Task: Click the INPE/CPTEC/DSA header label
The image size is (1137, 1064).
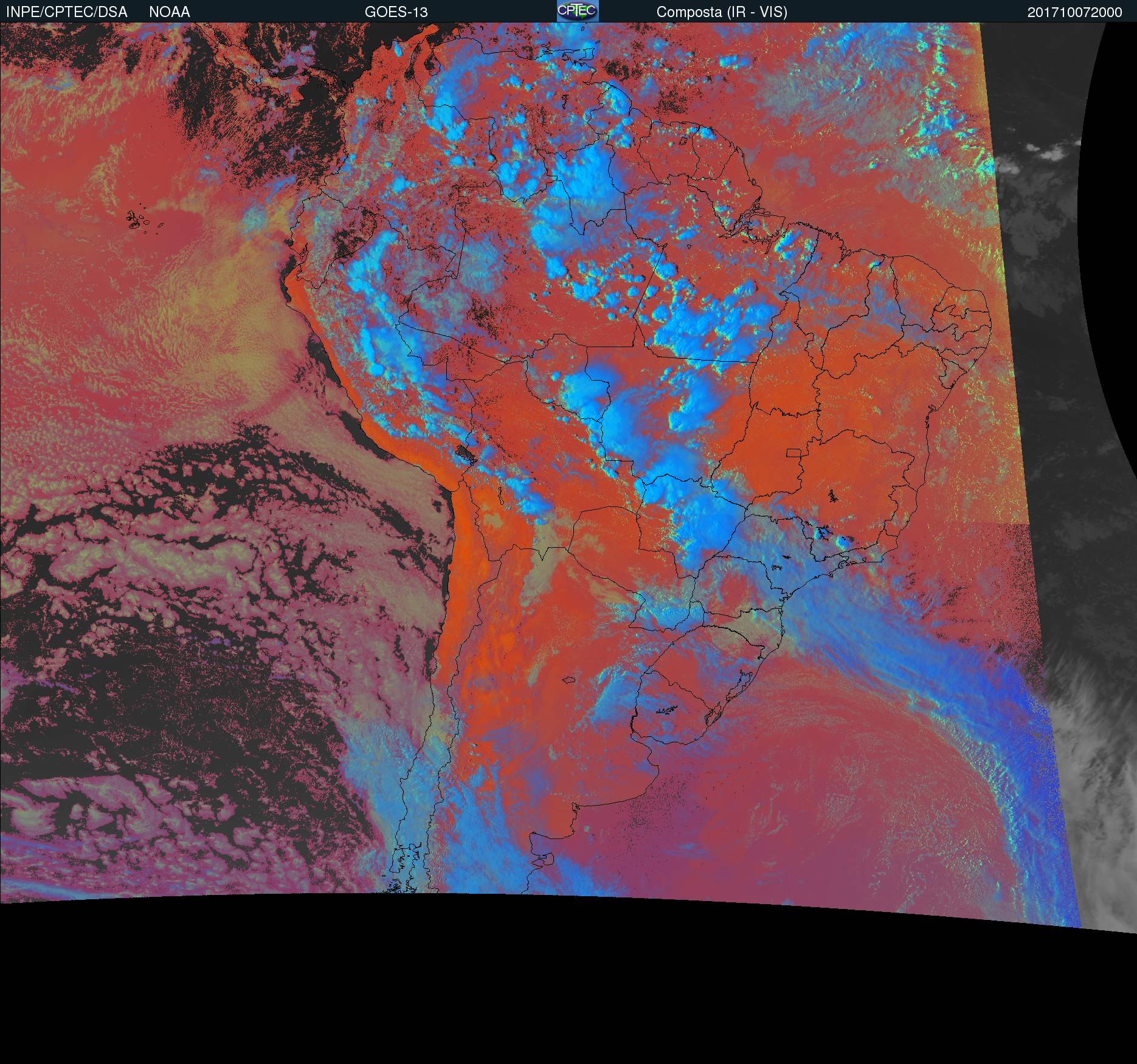Action: [x=67, y=12]
